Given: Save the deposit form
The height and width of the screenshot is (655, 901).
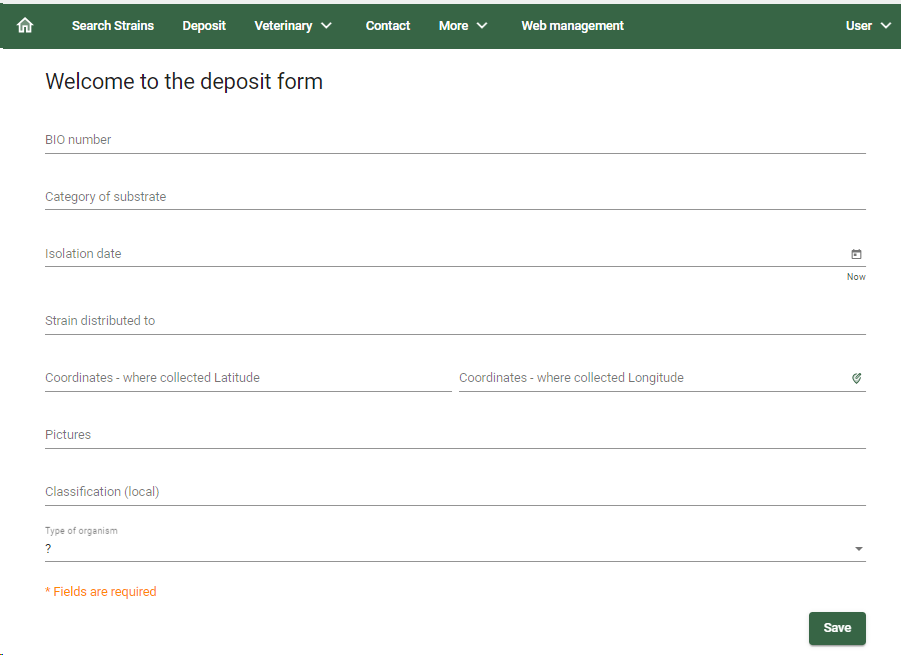Looking at the screenshot, I should (837, 628).
